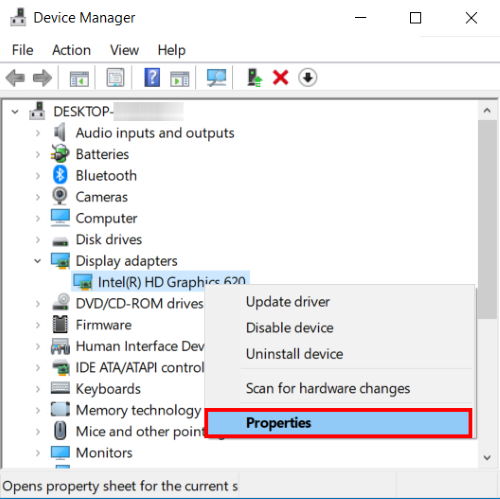Image resolution: width=500 pixels, height=499 pixels.
Task: Click the scrollbar down arrow
Action: point(487,458)
